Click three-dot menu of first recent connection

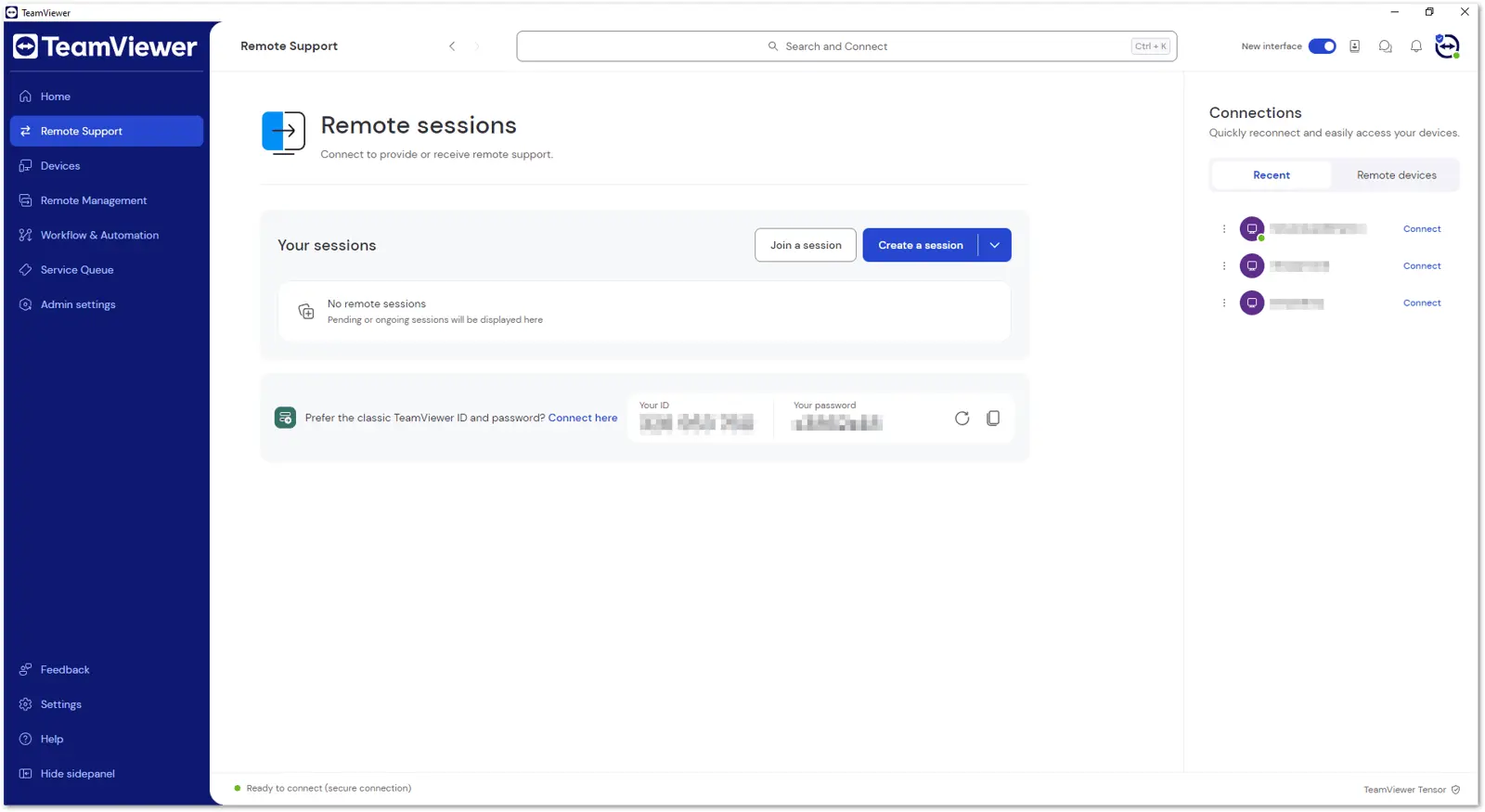pos(1224,228)
